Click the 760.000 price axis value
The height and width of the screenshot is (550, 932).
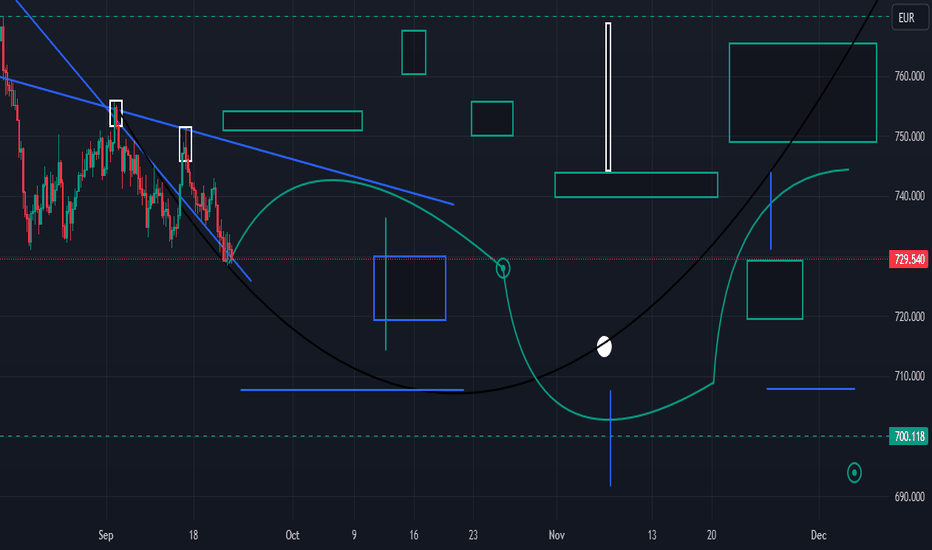[x=909, y=76]
